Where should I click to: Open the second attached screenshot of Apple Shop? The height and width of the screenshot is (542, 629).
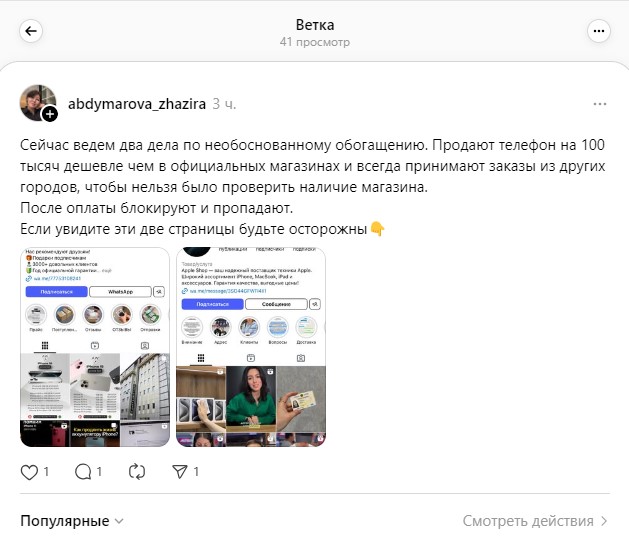tap(251, 347)
